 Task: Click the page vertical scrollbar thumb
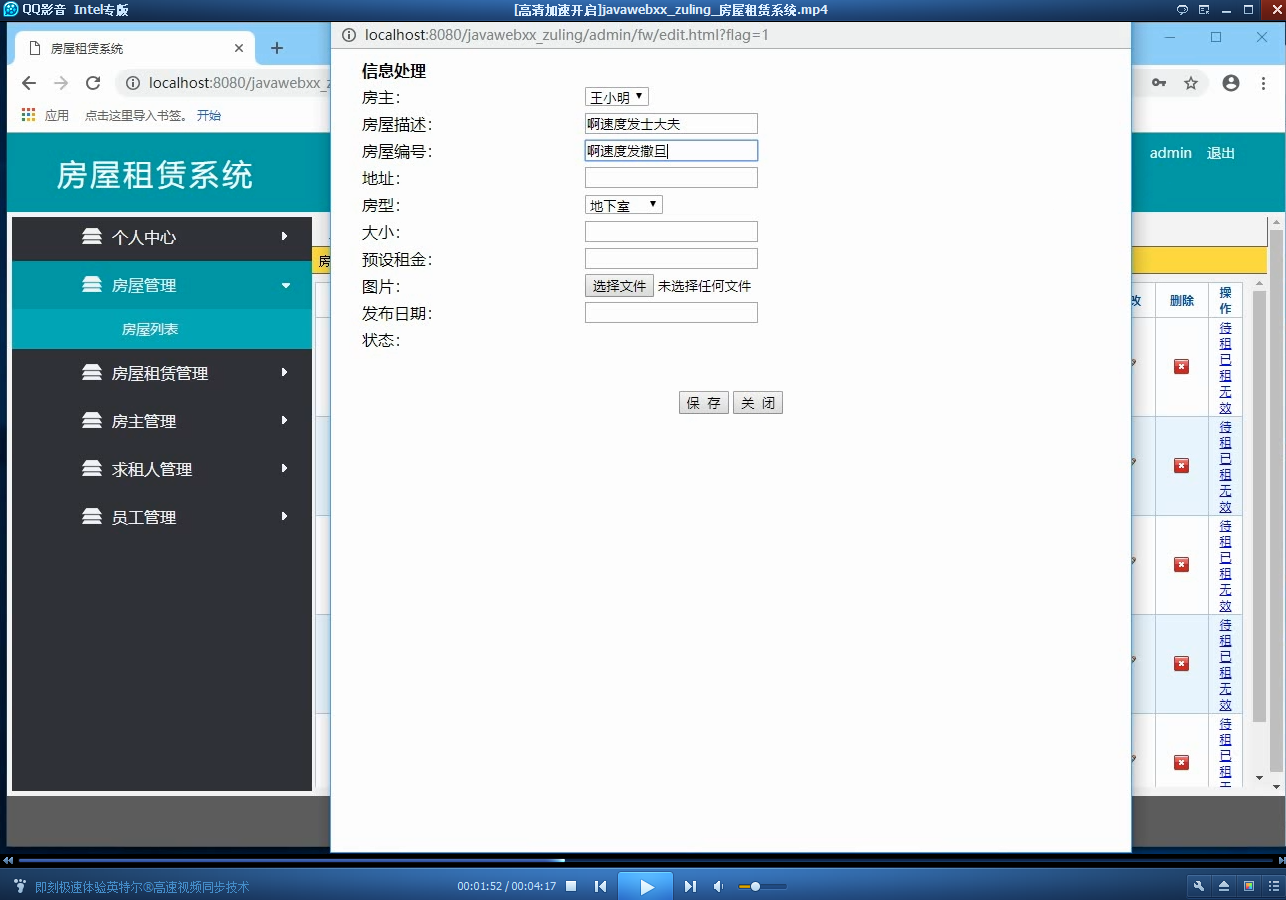click(1275, 500)
